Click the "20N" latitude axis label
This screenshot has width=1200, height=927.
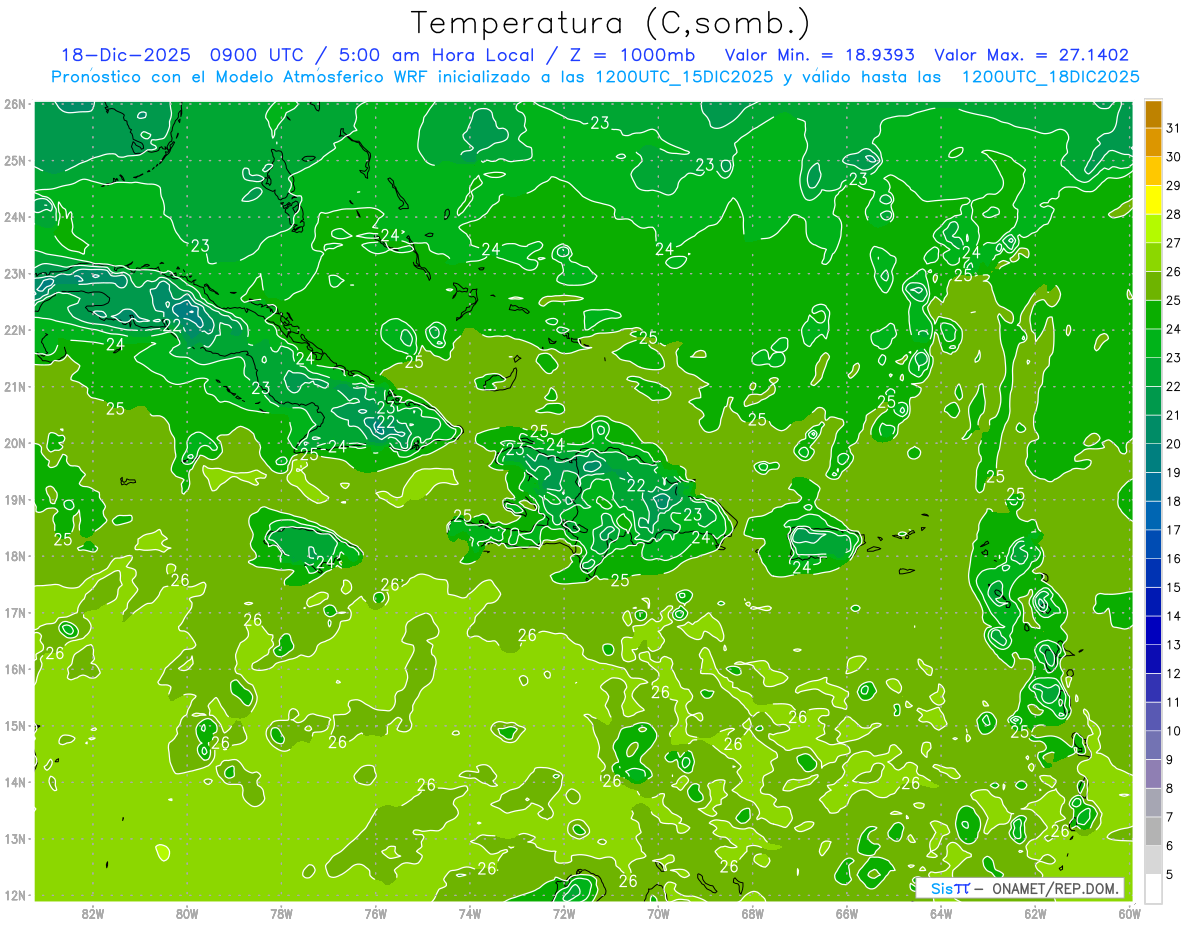click(x=15, y=443)
